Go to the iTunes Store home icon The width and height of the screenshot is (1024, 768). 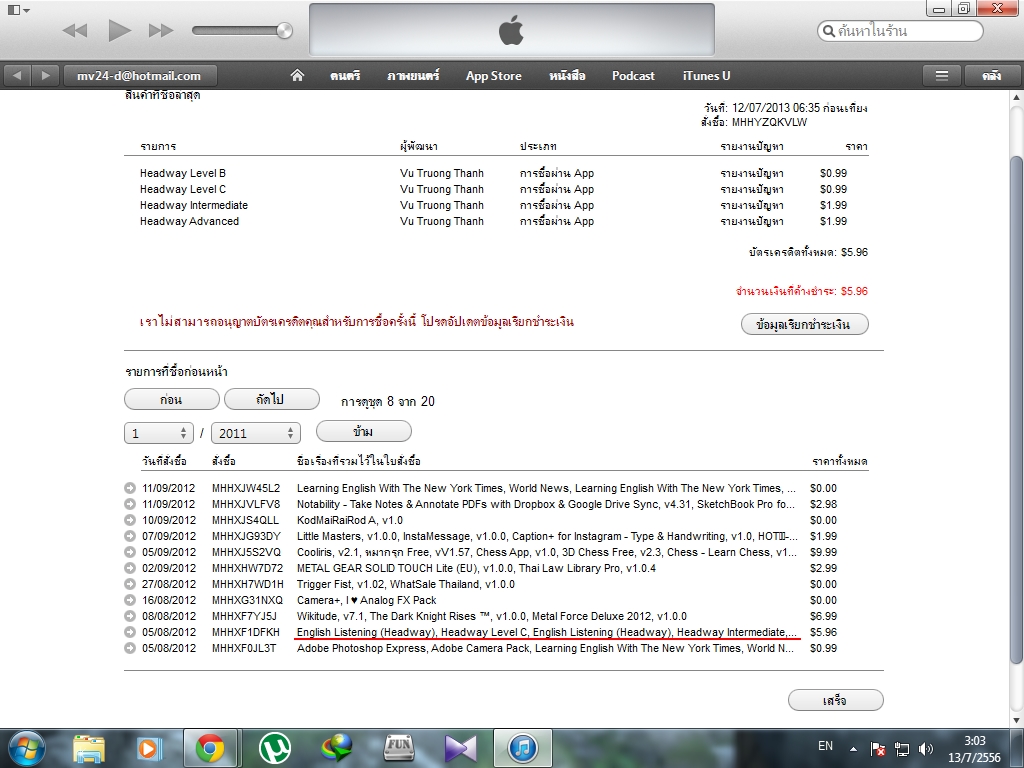coord(297,76)
